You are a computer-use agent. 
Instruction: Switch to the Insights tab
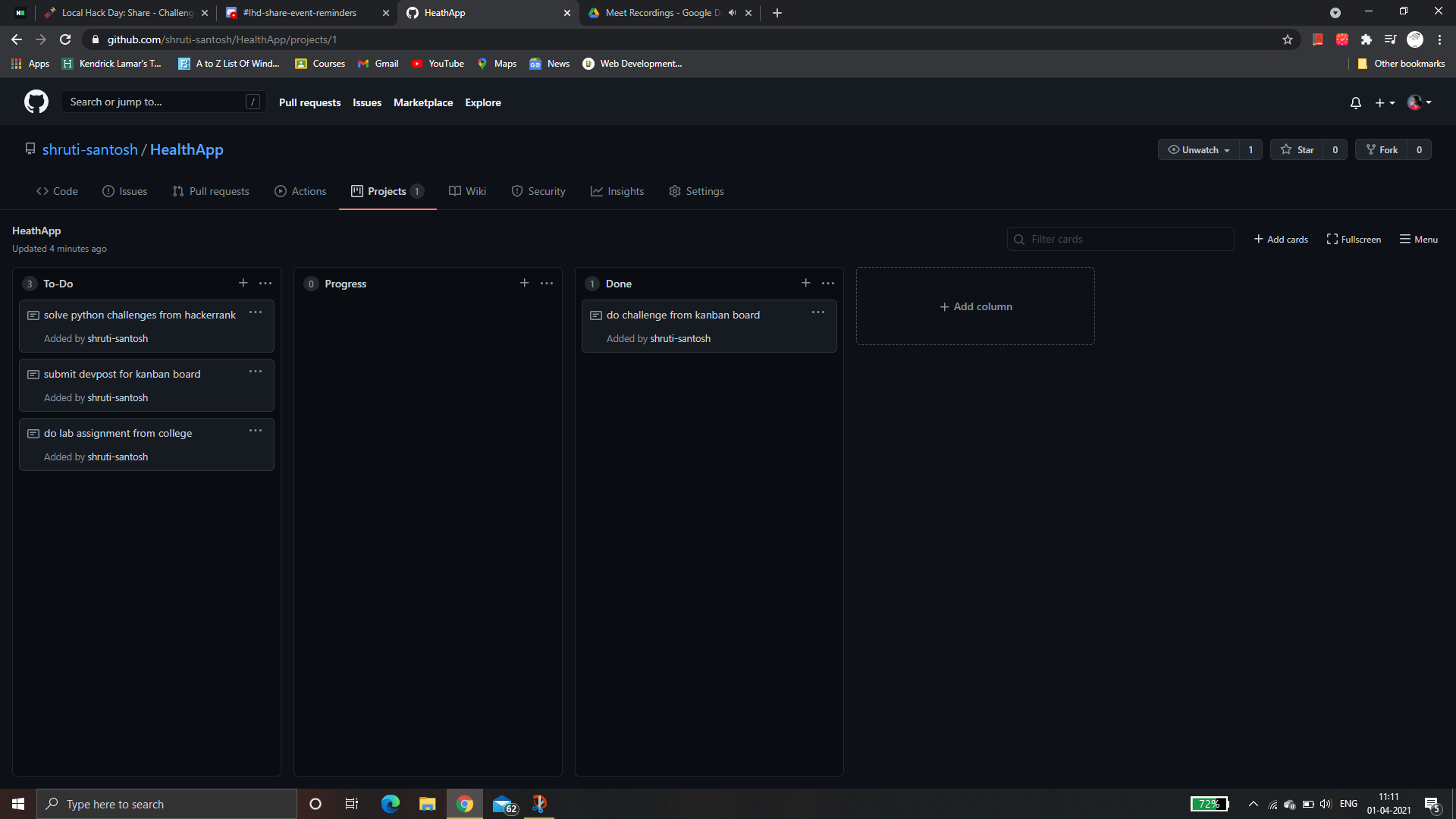pos(617,191)
